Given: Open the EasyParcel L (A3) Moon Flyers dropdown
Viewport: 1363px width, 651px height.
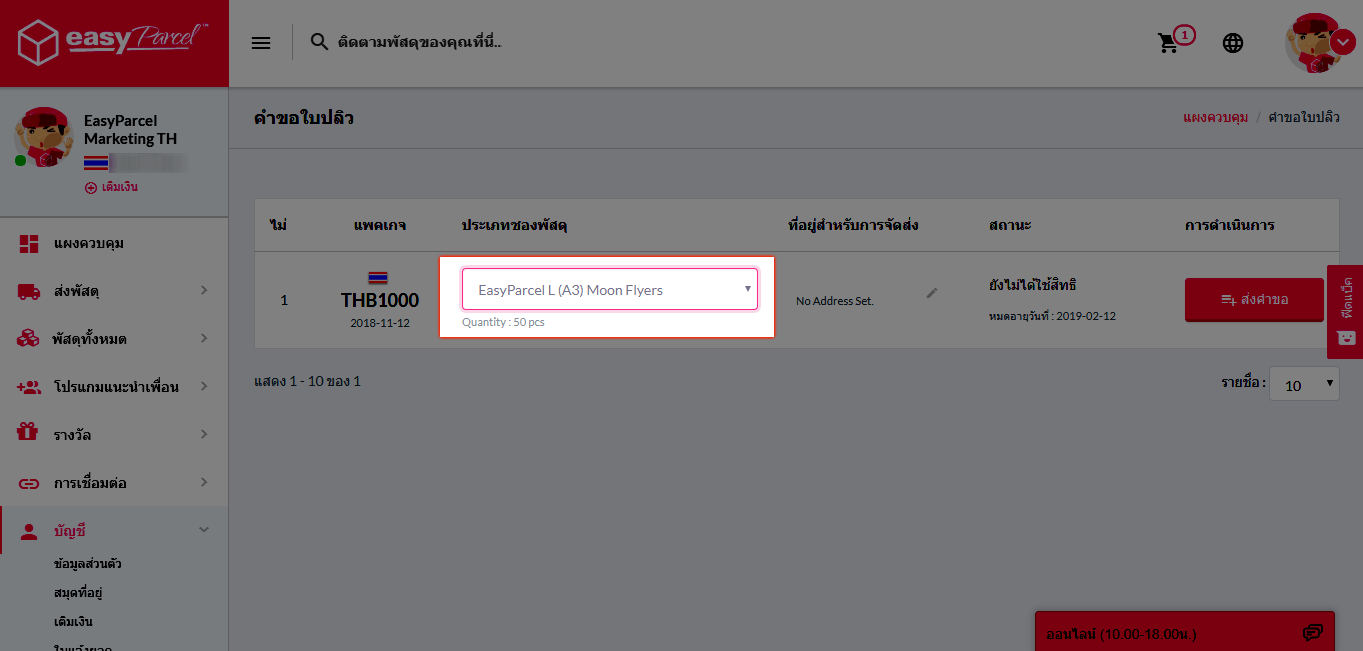Looking at the screenshot, I should (609, 289).
